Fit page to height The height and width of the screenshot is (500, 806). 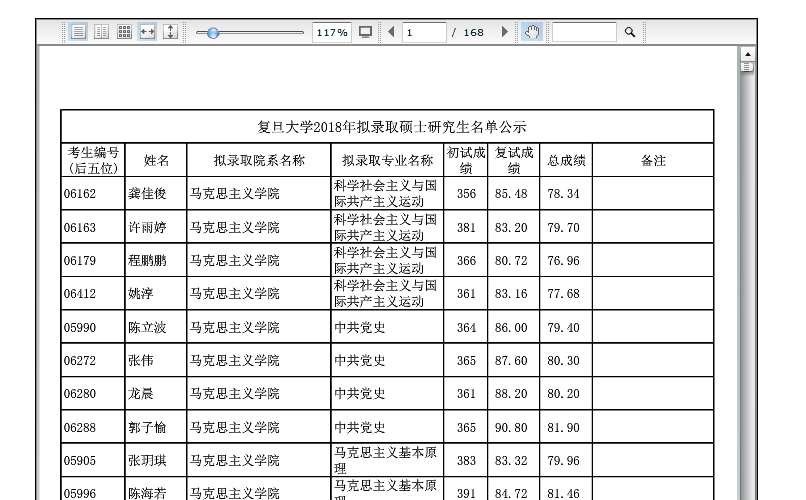click(170, 32)
